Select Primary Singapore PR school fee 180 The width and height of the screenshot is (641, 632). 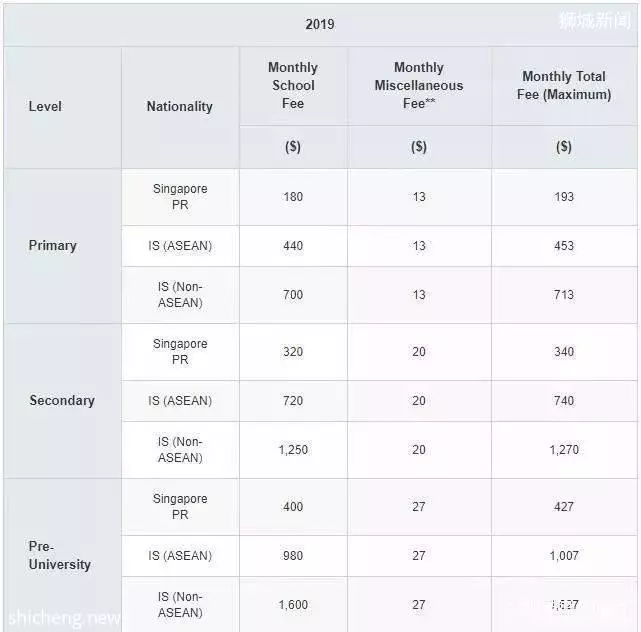293,197
